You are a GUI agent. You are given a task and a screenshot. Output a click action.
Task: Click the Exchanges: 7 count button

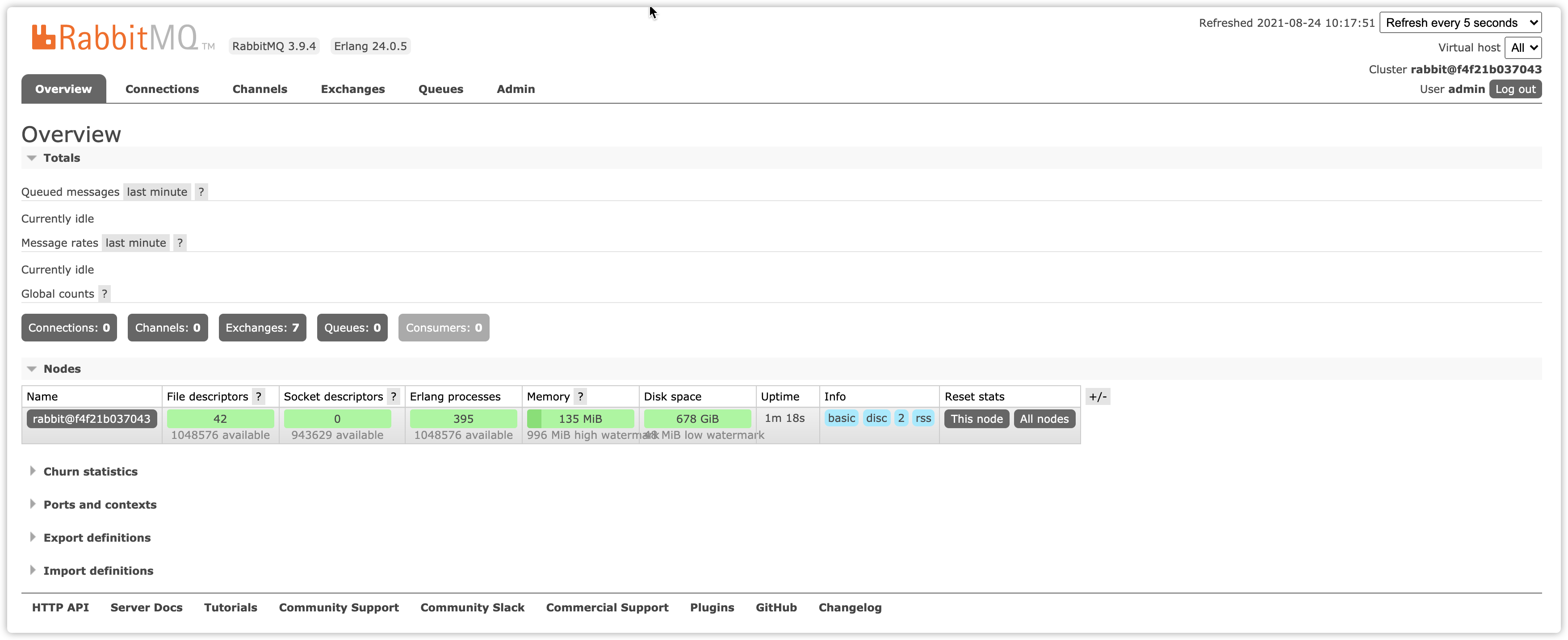coord(262,328)
